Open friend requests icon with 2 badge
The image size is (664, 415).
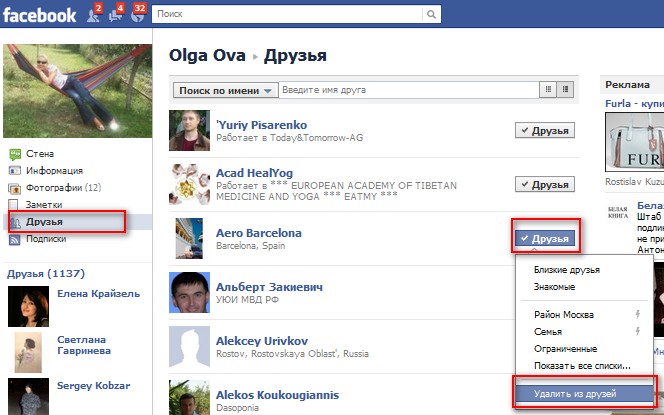pyautogui.click(x=94, y=13)
